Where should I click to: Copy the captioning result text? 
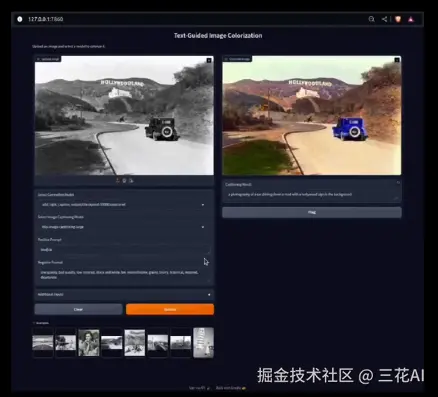(398, 183)
